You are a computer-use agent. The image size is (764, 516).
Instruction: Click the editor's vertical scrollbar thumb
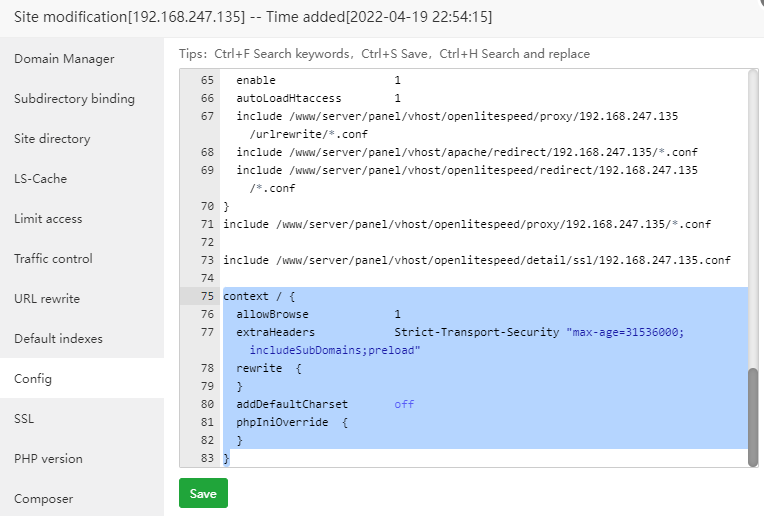point(753,416)
